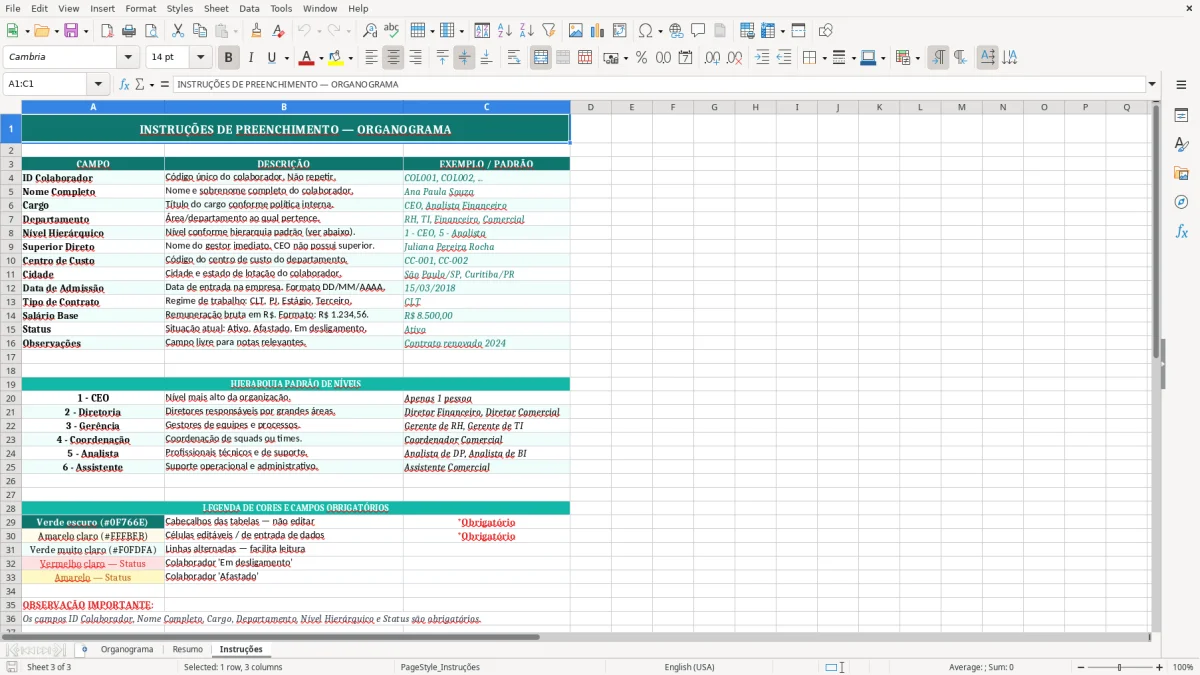Viewport: 1200px width, 675px height.
Task: Open the Name Box dropdown arrow
Action: tap(98, 84)
